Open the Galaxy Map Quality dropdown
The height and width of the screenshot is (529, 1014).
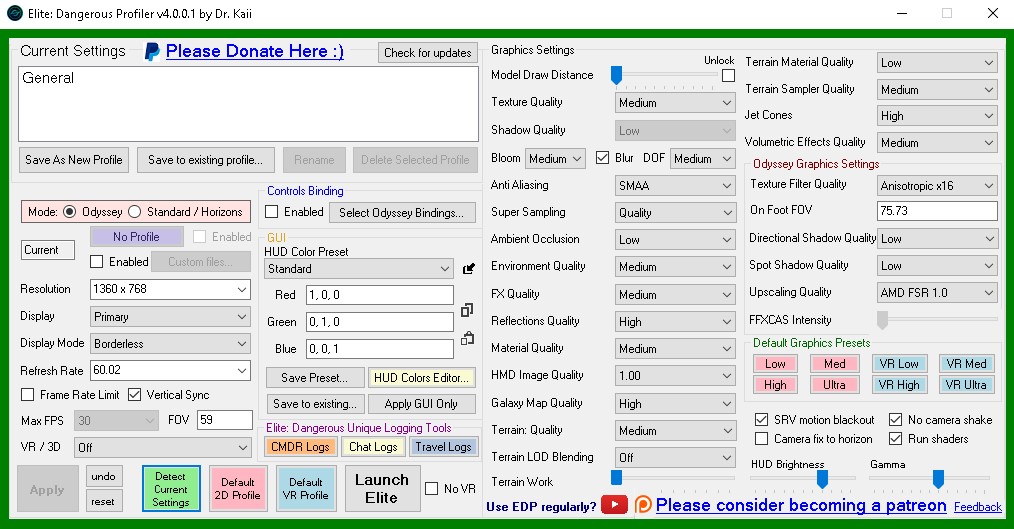(x=675, y=404)
